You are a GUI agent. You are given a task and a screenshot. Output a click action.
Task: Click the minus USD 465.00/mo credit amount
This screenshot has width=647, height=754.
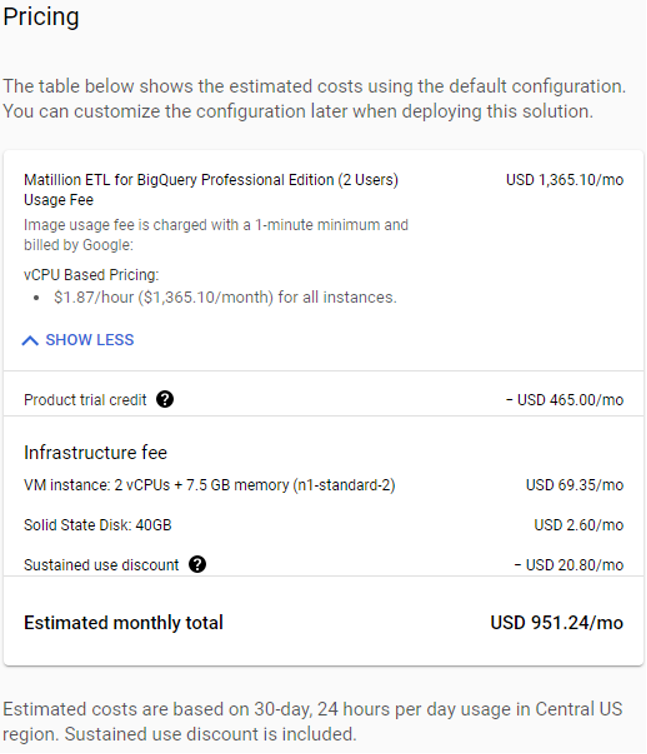pos(565,400)
